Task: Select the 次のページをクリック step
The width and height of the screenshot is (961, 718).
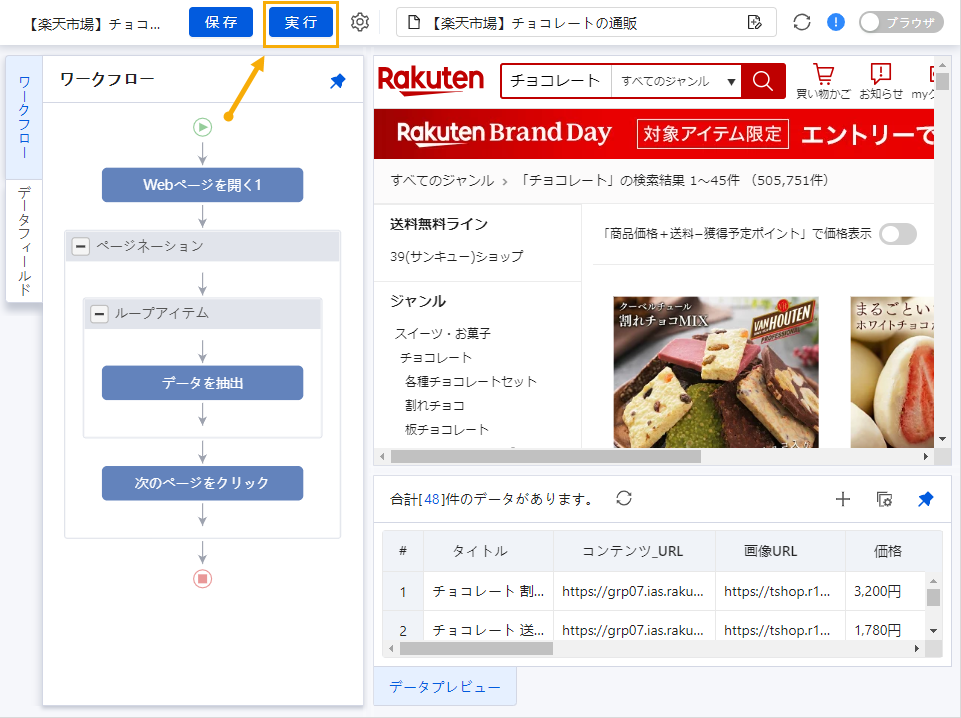Action: pos(202,483)
